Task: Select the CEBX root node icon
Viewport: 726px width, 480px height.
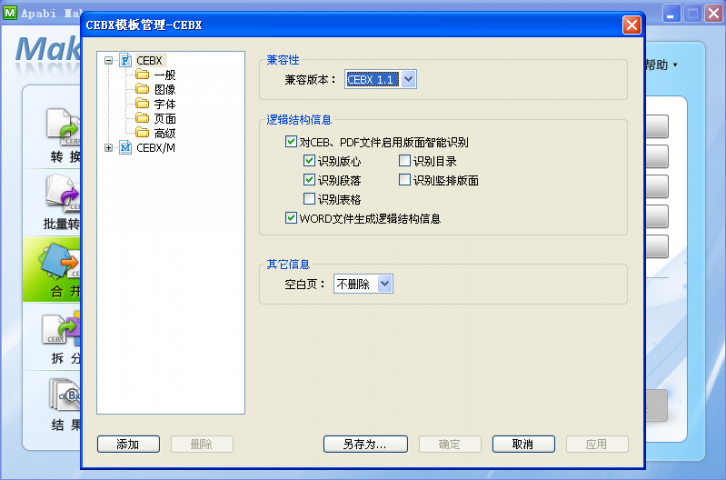Action: click(x=126, y=61)
